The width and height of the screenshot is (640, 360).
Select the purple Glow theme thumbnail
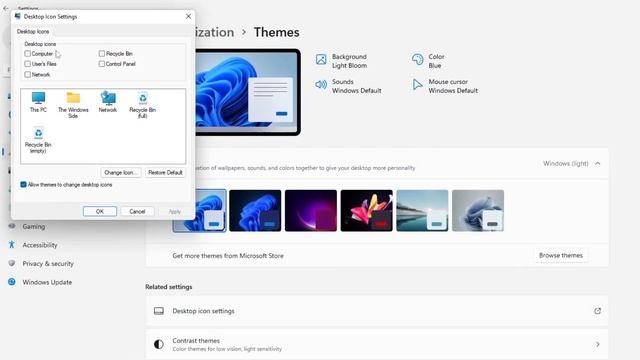[x=311, y=211]
